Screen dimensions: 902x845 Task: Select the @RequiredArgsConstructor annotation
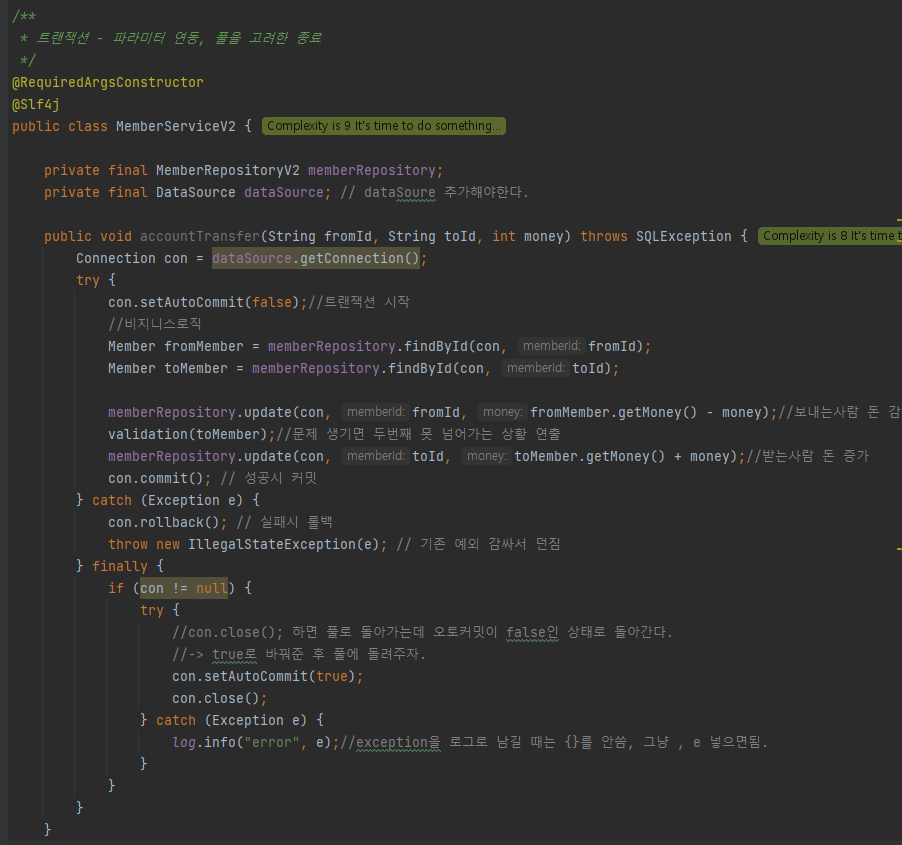click(108, 82)
